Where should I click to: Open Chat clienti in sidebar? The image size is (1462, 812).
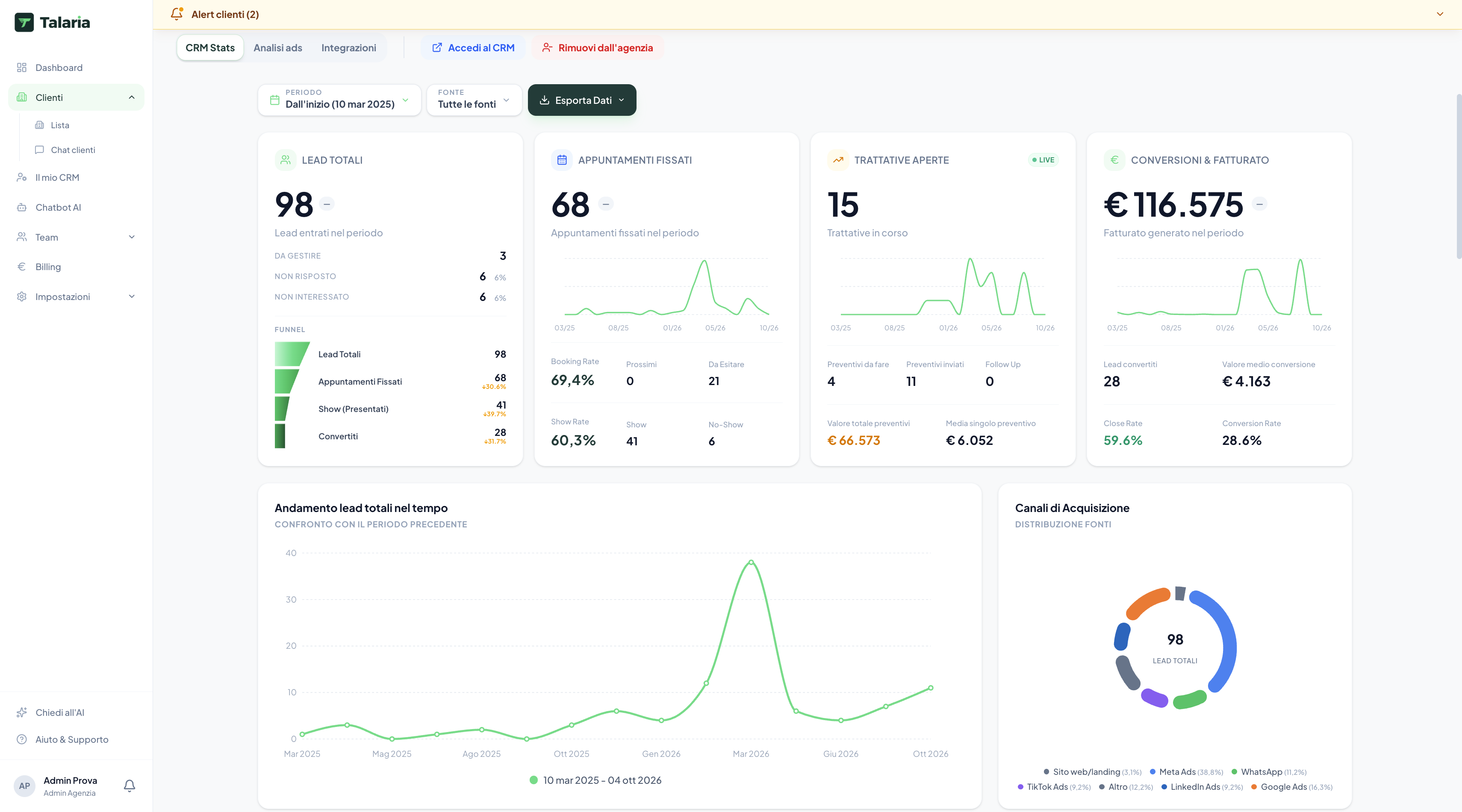pyautogui.click(x=73, y=150)
